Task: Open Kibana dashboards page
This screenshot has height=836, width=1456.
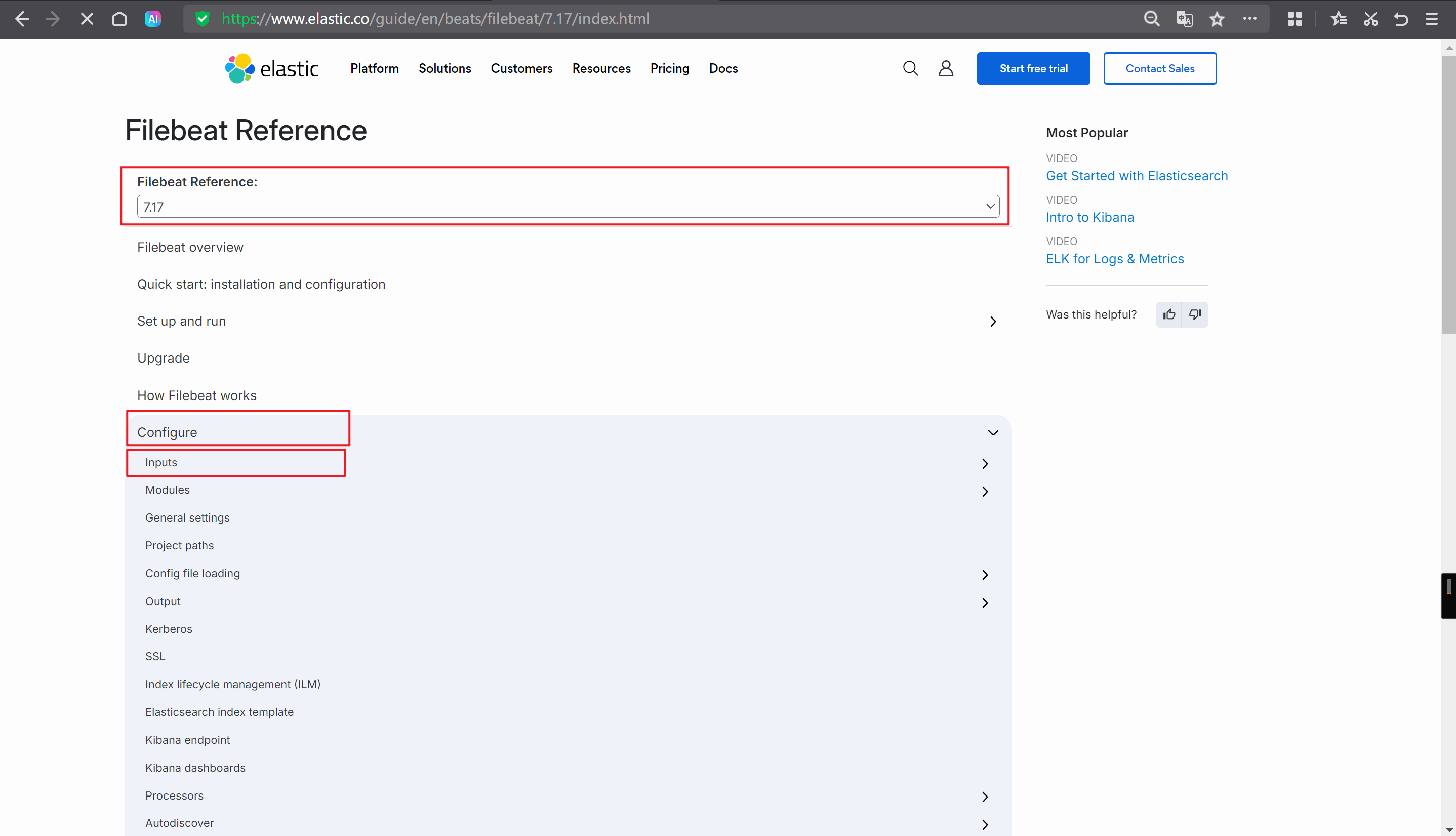Action: tap(195, 768)
